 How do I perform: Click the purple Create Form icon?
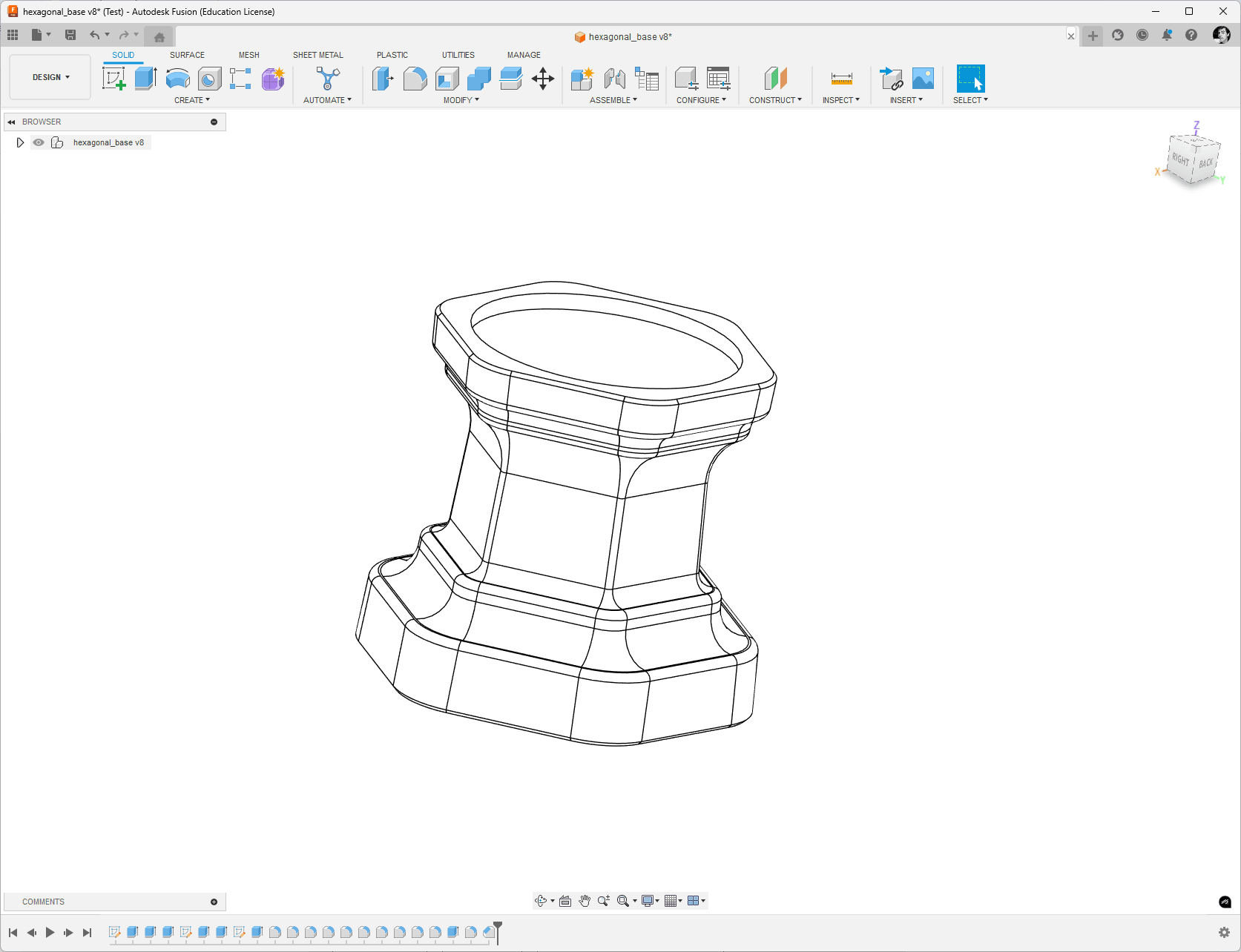273,78
